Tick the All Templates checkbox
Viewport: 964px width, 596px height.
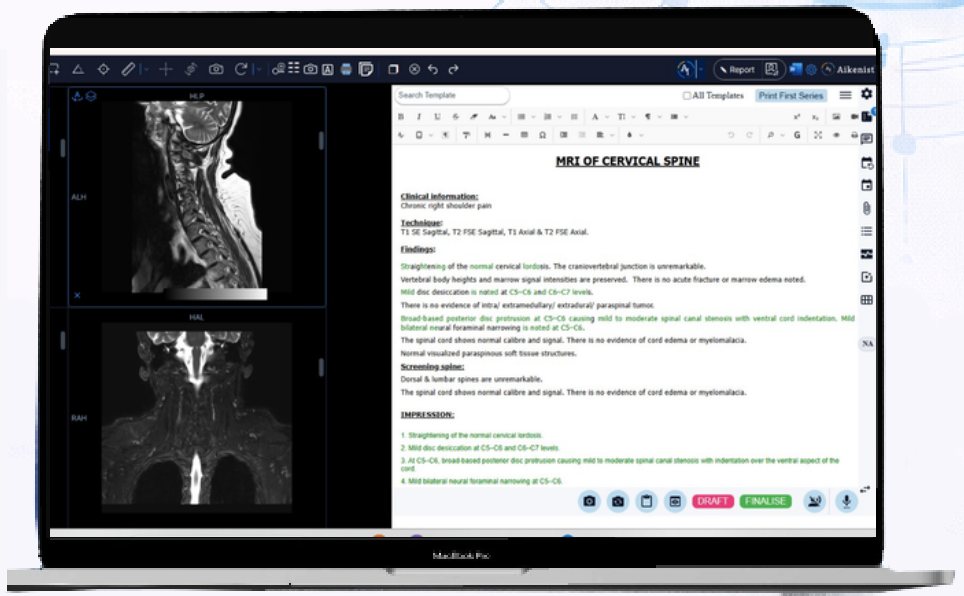tap(687, 96)
